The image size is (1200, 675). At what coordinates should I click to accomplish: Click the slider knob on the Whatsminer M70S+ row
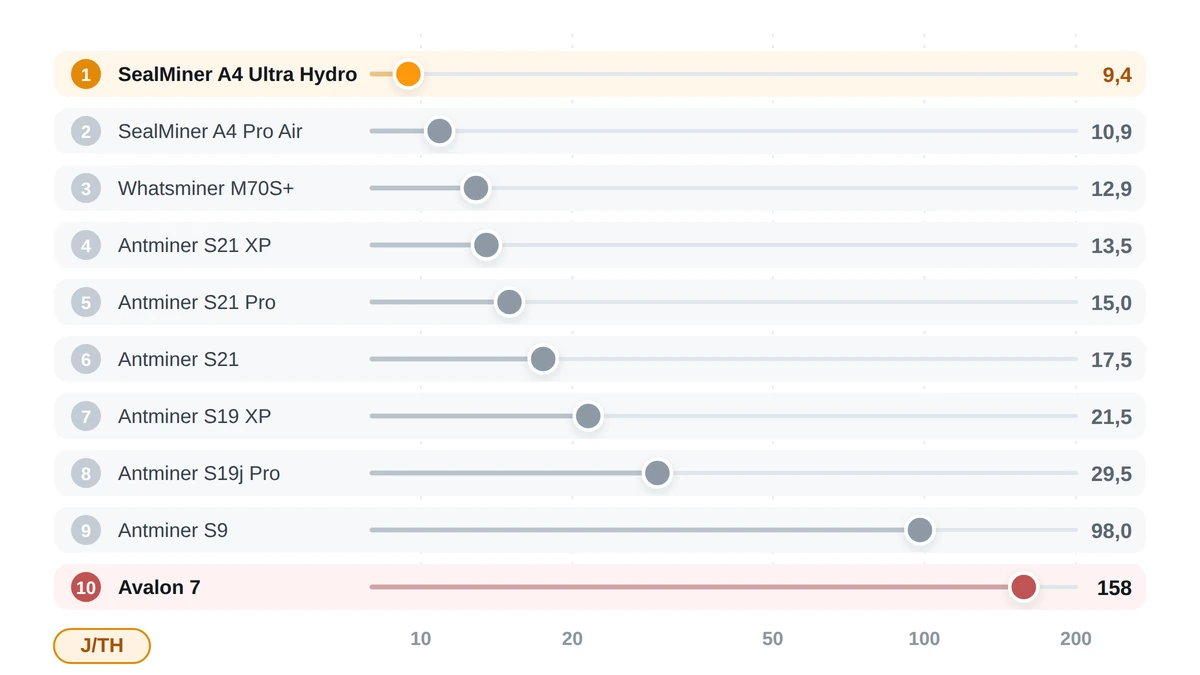(x=476, y=188)
